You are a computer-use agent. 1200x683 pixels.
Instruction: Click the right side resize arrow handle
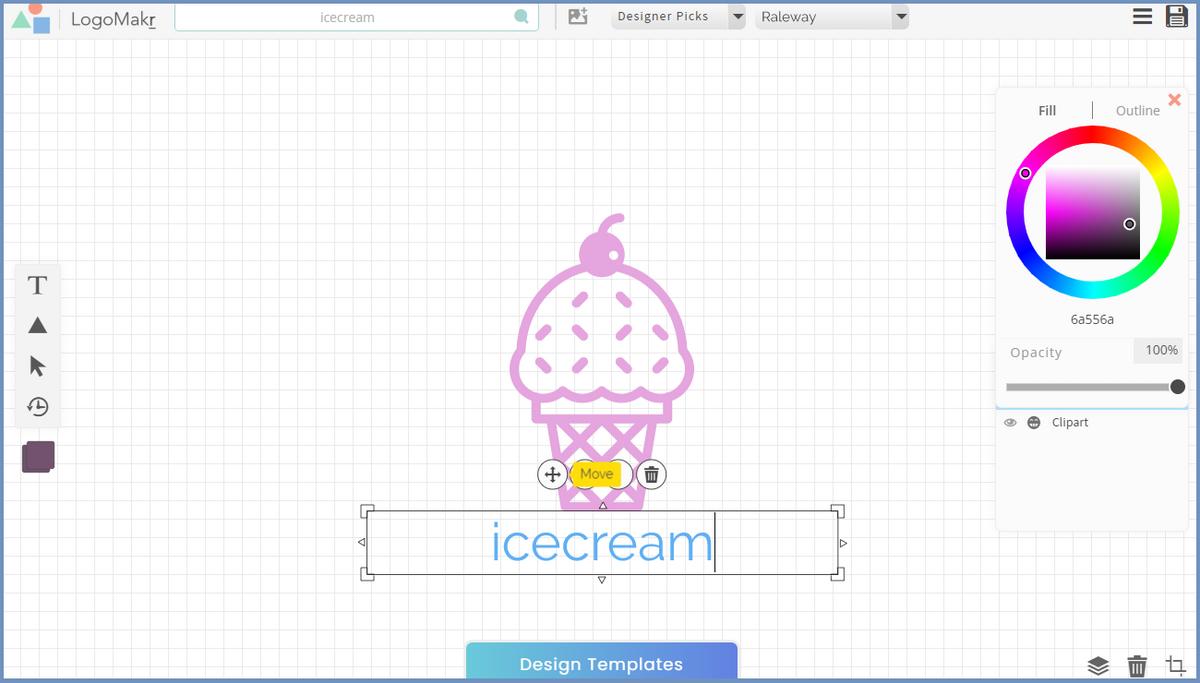(843, 543)
